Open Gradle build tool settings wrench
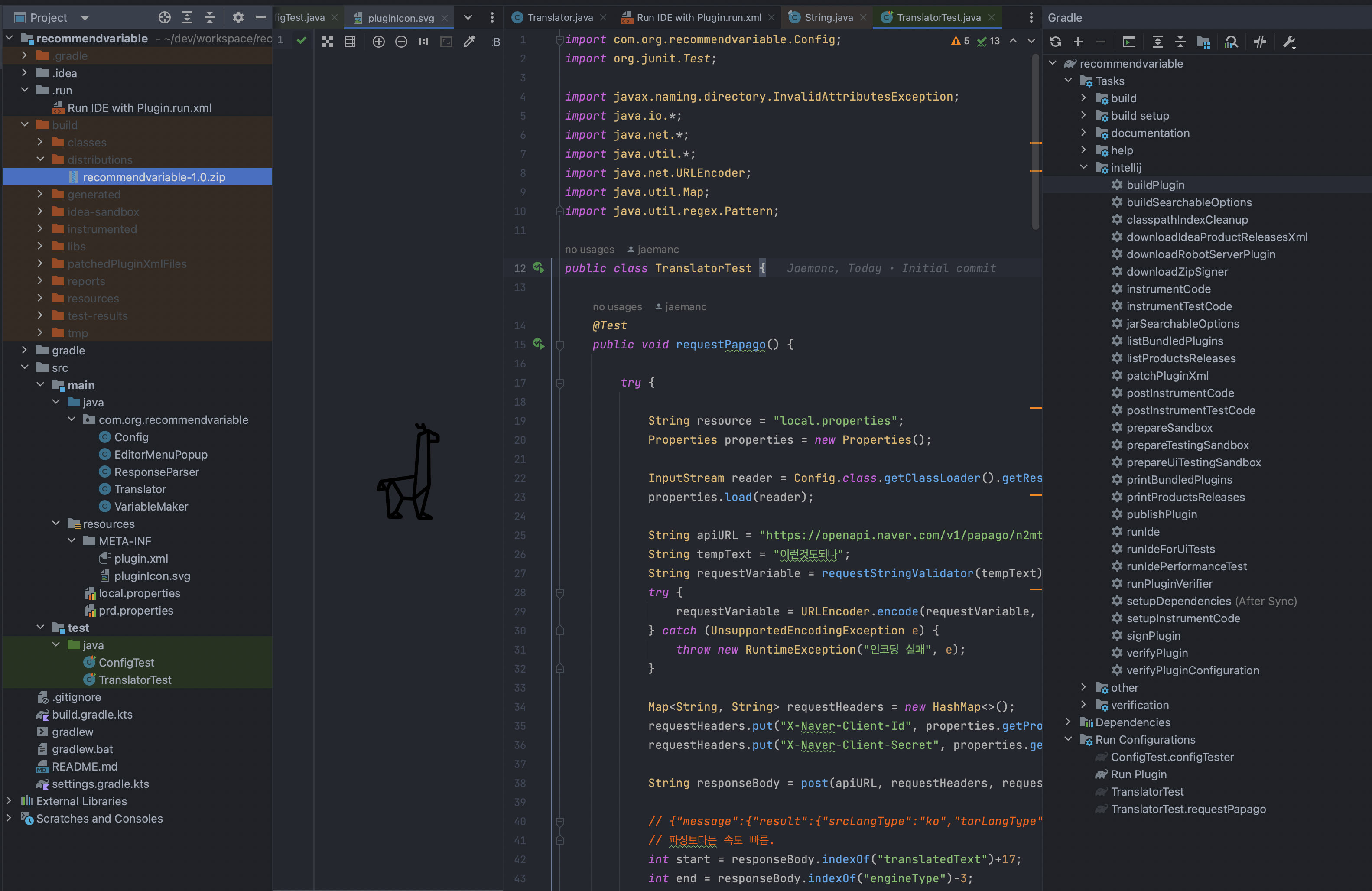 click(1289, 42)
